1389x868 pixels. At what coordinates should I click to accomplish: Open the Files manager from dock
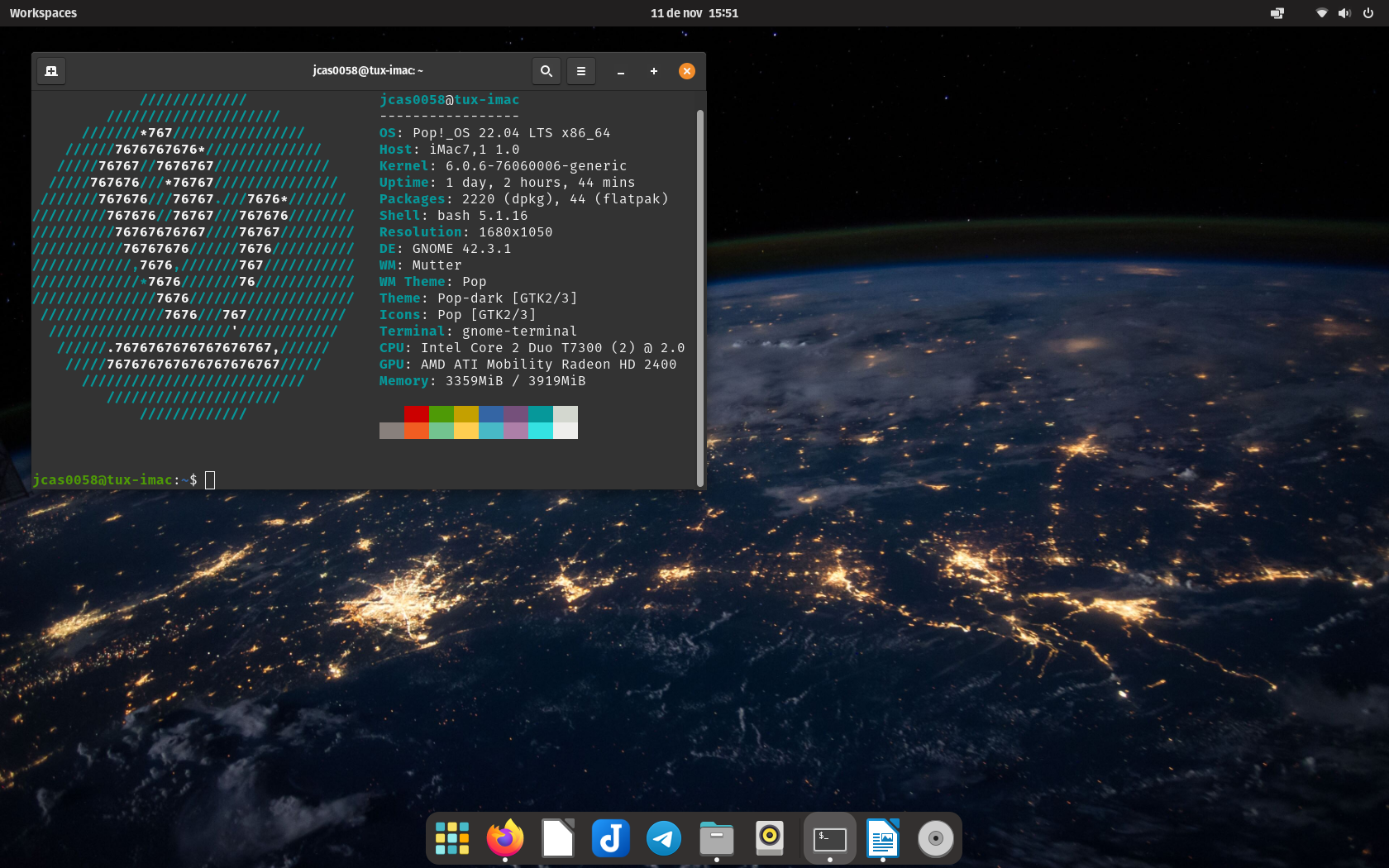click(x=717, y=838)
